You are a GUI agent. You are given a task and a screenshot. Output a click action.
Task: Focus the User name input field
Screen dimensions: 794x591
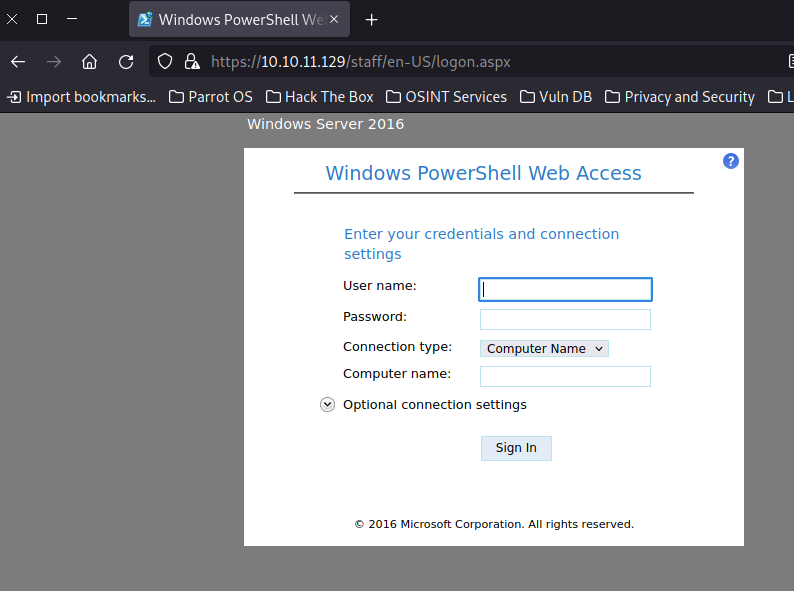[565, 290]
